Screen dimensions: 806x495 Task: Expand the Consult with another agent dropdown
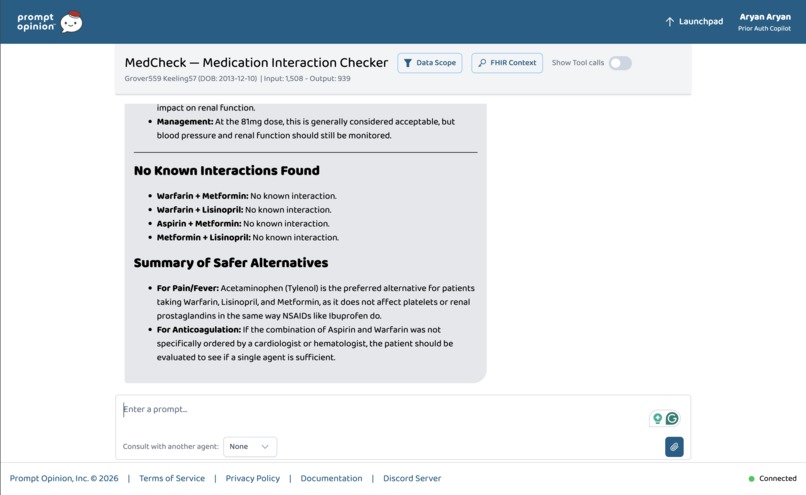pyautogui.click(x=250, y=447)
